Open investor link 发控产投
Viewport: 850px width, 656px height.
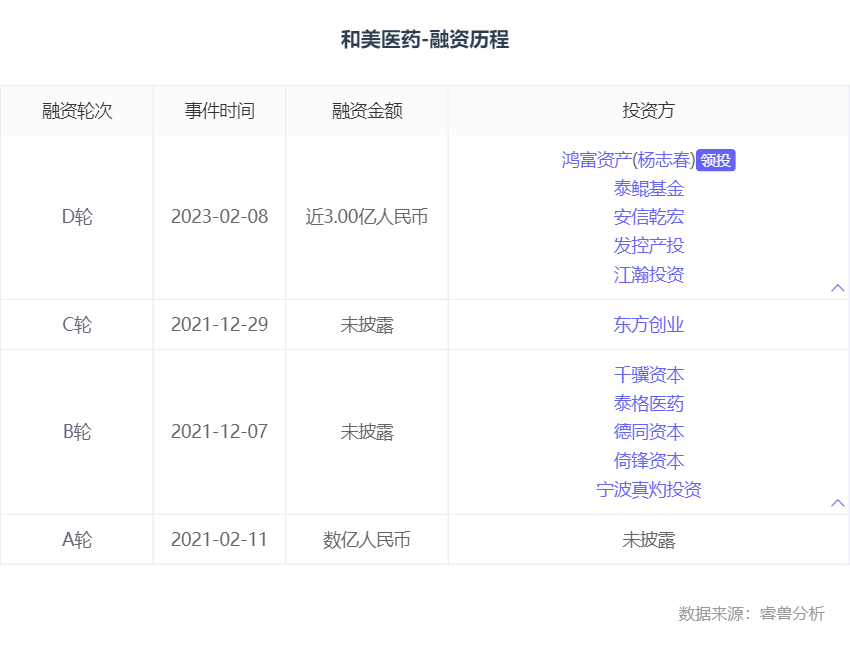point(648,246)
